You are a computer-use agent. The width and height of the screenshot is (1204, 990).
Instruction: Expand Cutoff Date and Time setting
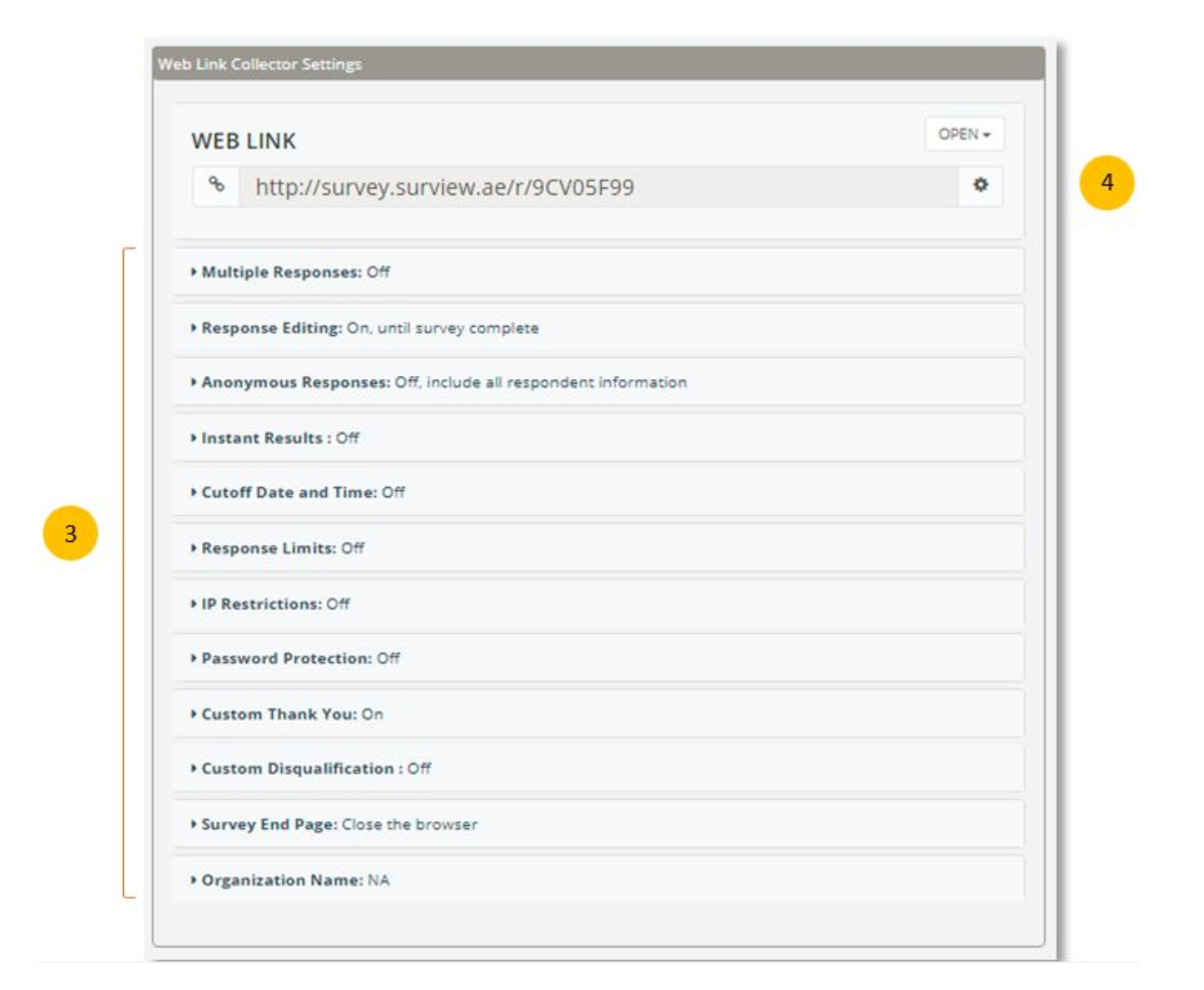click(303, 492)
